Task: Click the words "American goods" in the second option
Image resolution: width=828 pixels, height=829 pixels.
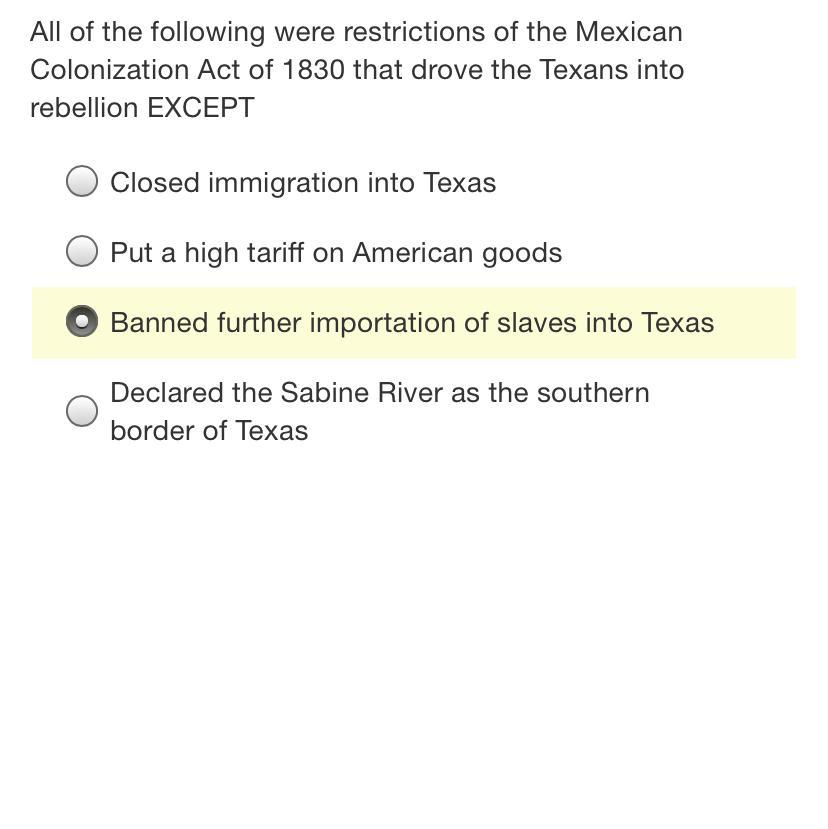Action: (x=457, y=253)
